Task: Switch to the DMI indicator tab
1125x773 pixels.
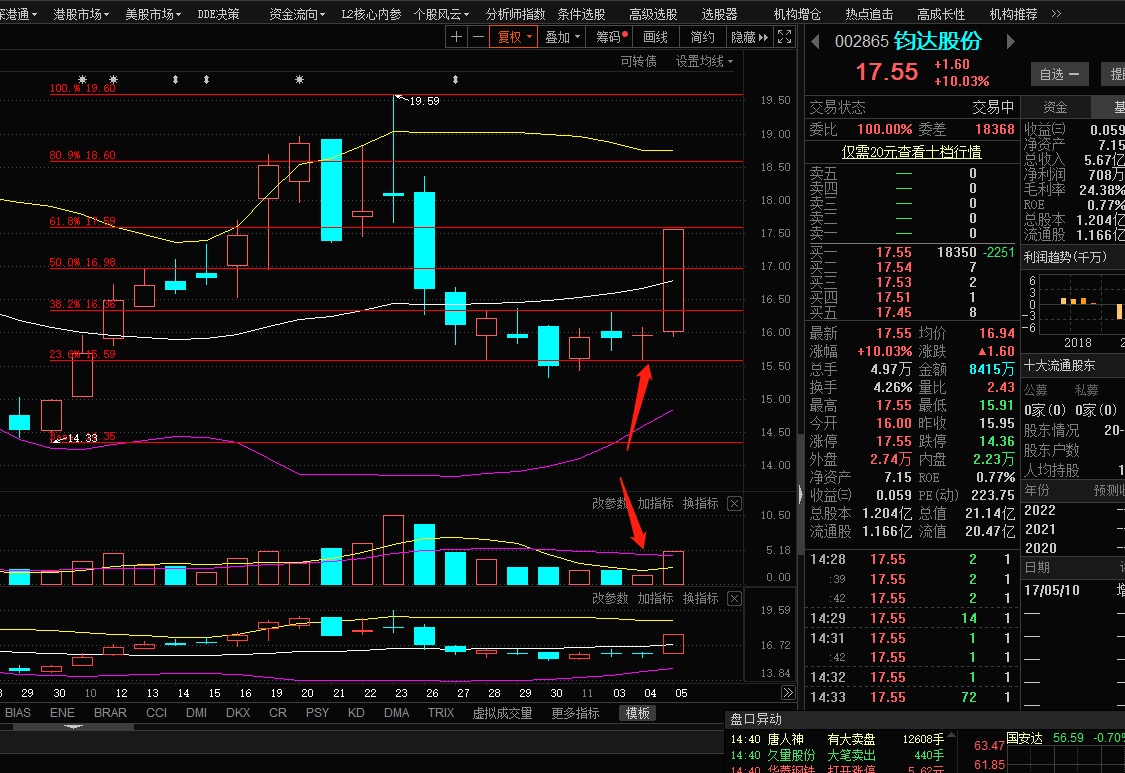Action: pyautogui.click(x=197, y=713)
